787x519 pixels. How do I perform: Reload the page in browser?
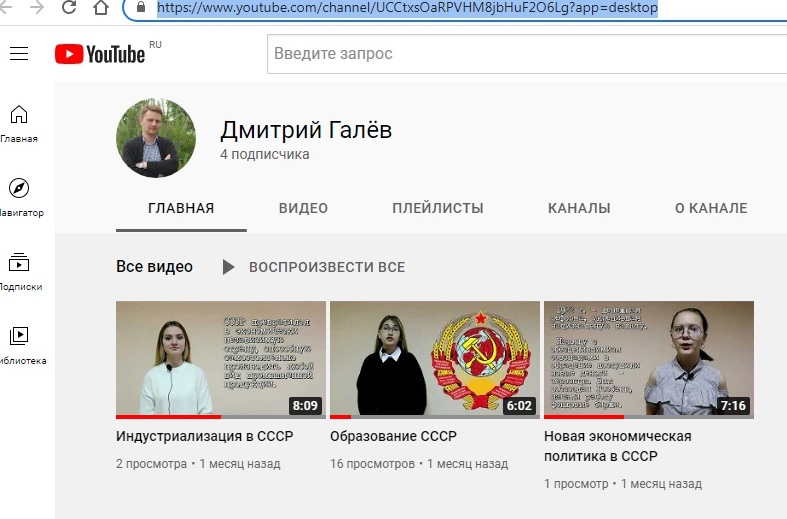click(x=69, y=8)
